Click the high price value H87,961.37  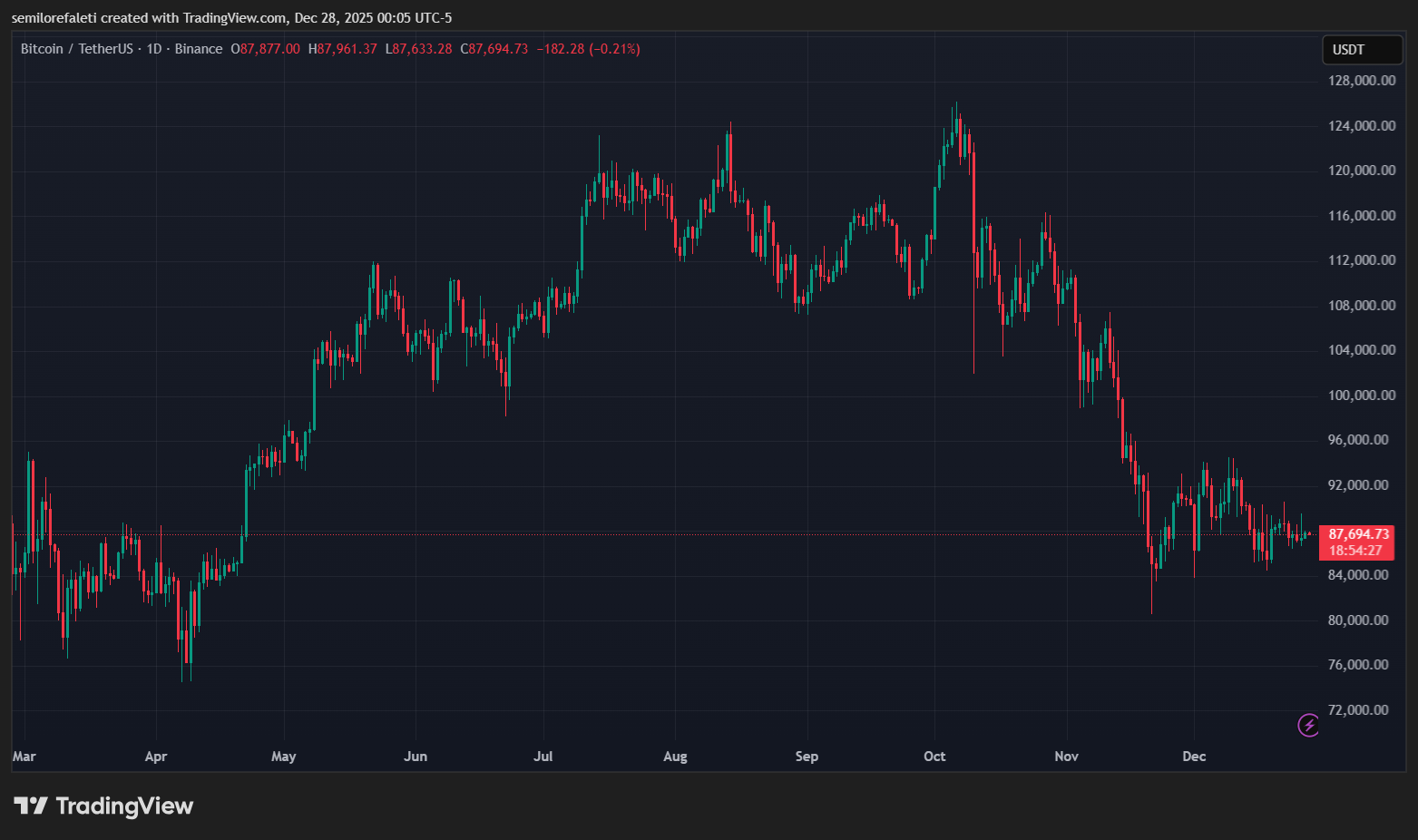point(339,49)
